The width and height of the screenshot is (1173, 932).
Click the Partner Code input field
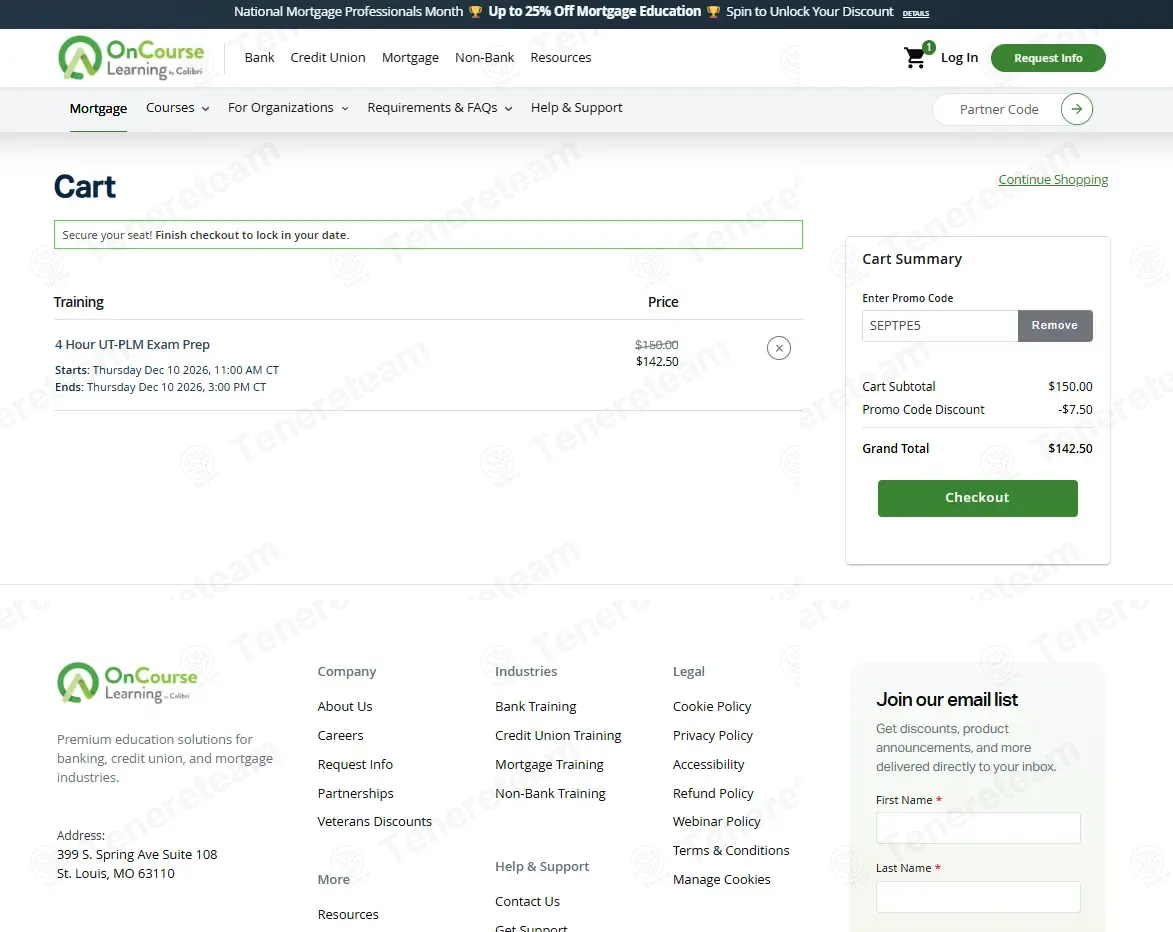coord(998,109)
